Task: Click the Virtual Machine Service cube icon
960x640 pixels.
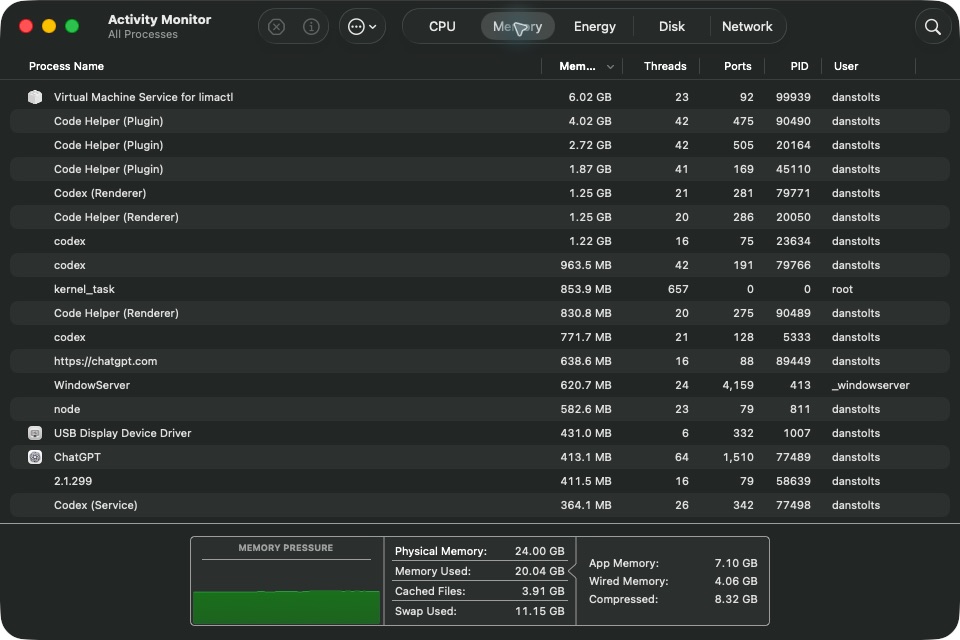Action: pyautogui.click(x=35, y=97)
